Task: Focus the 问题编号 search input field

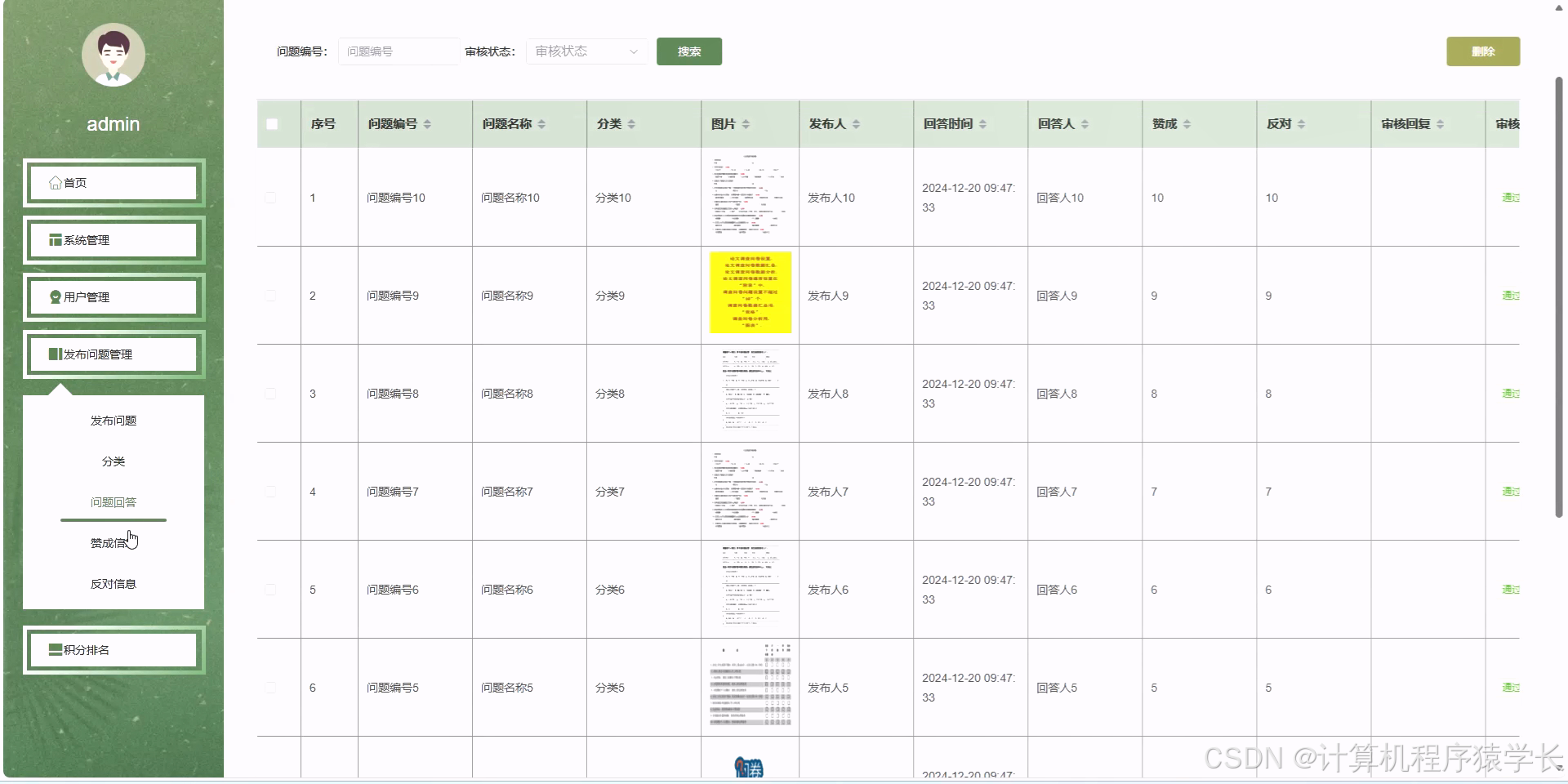Action: 399,51
